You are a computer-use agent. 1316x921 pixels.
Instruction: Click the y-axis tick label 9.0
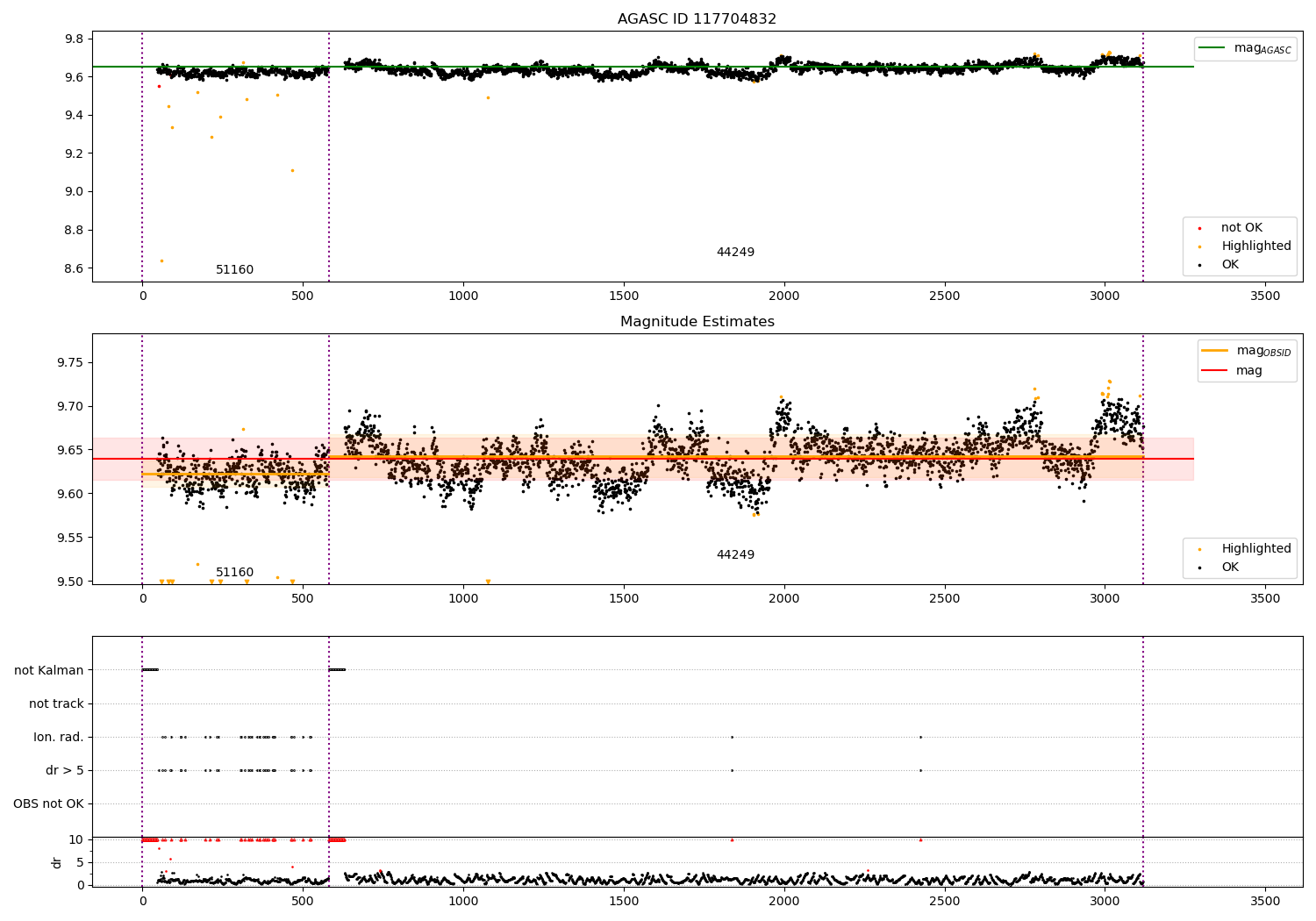click(x=75, y=192)
